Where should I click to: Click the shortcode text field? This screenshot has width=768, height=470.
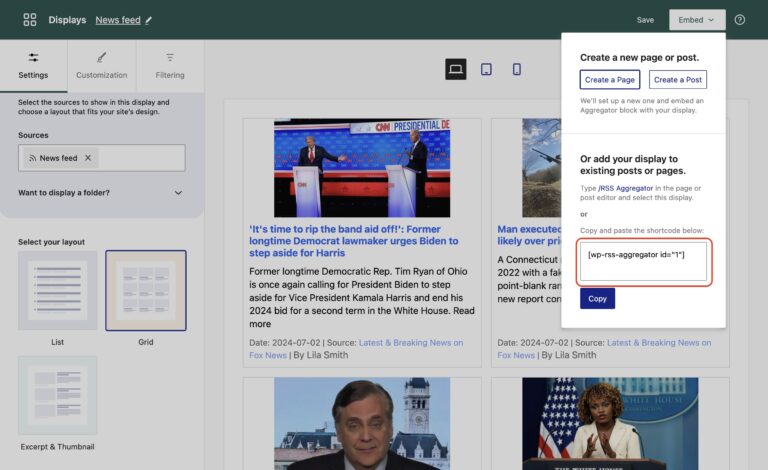coord(643,262)
